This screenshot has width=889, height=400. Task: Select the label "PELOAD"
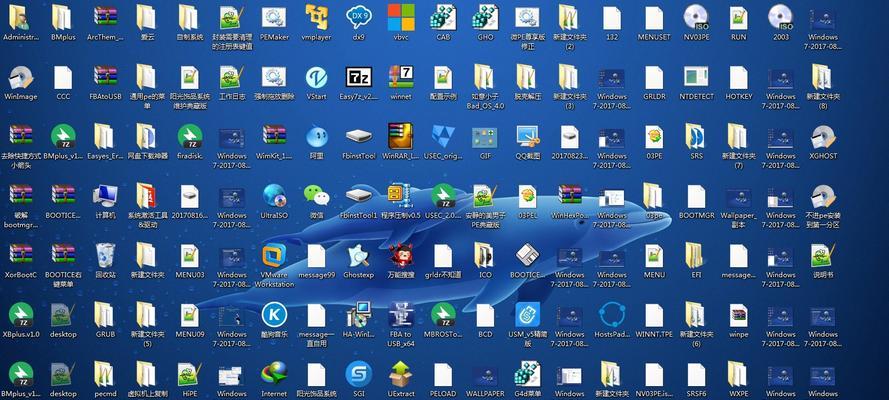tap(443, 393)
